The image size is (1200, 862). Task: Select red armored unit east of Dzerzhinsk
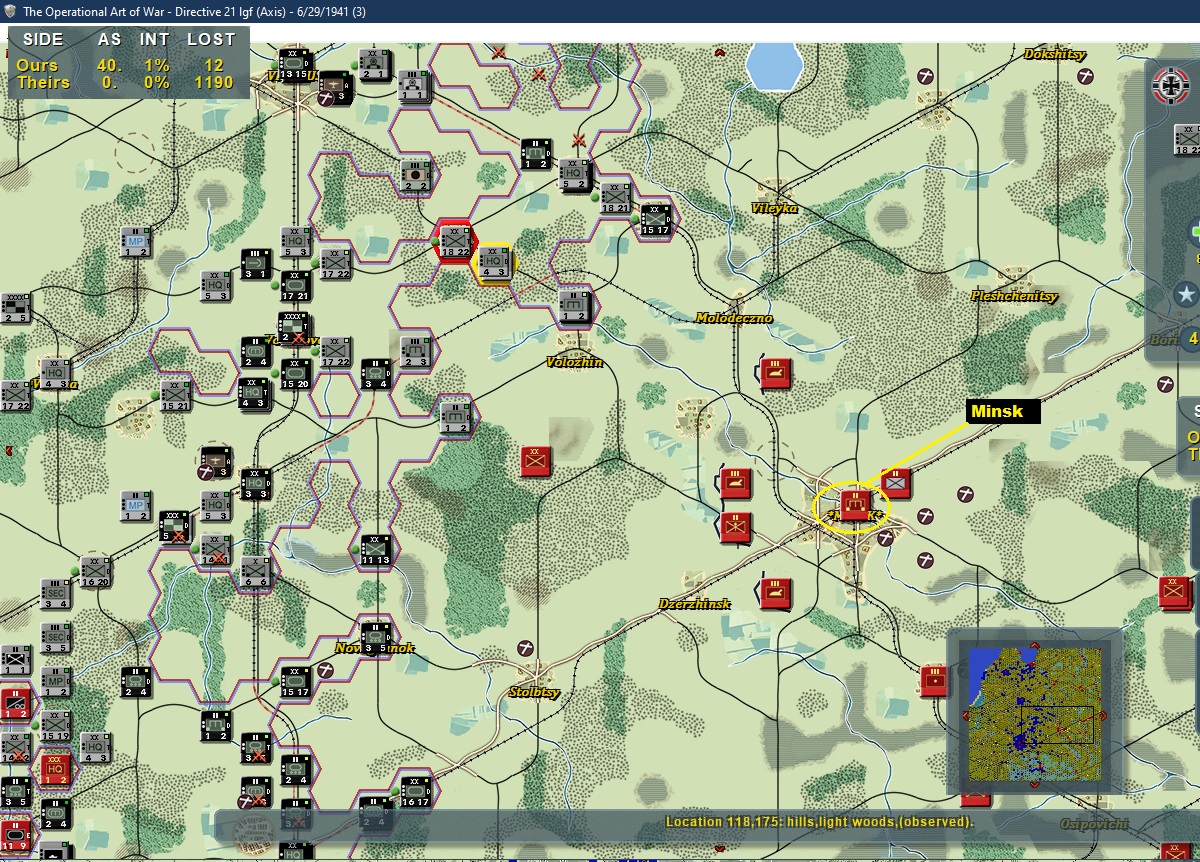[776, 593]
